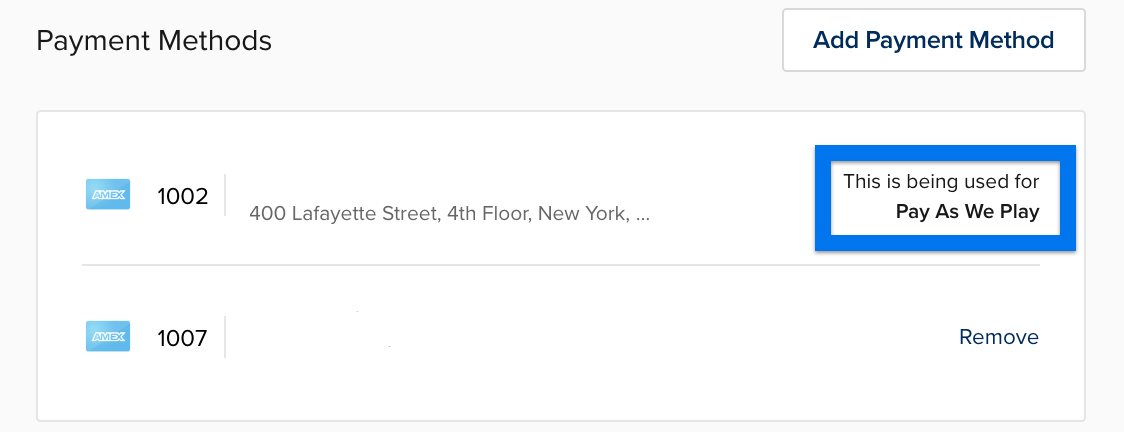Click the word "New York" in the address
This screenshot has width=1124, height=440.
click(584, 214)
